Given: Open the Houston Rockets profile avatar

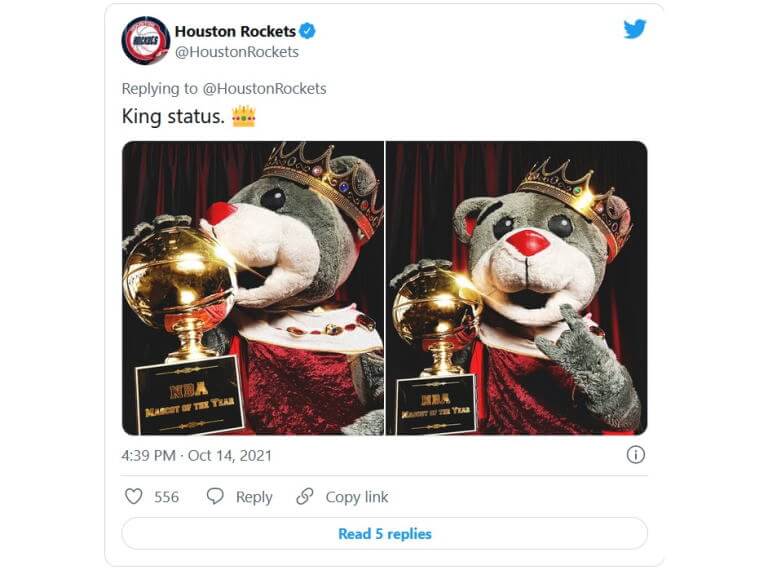Looking at the screenshot, I should pos(145,40).
